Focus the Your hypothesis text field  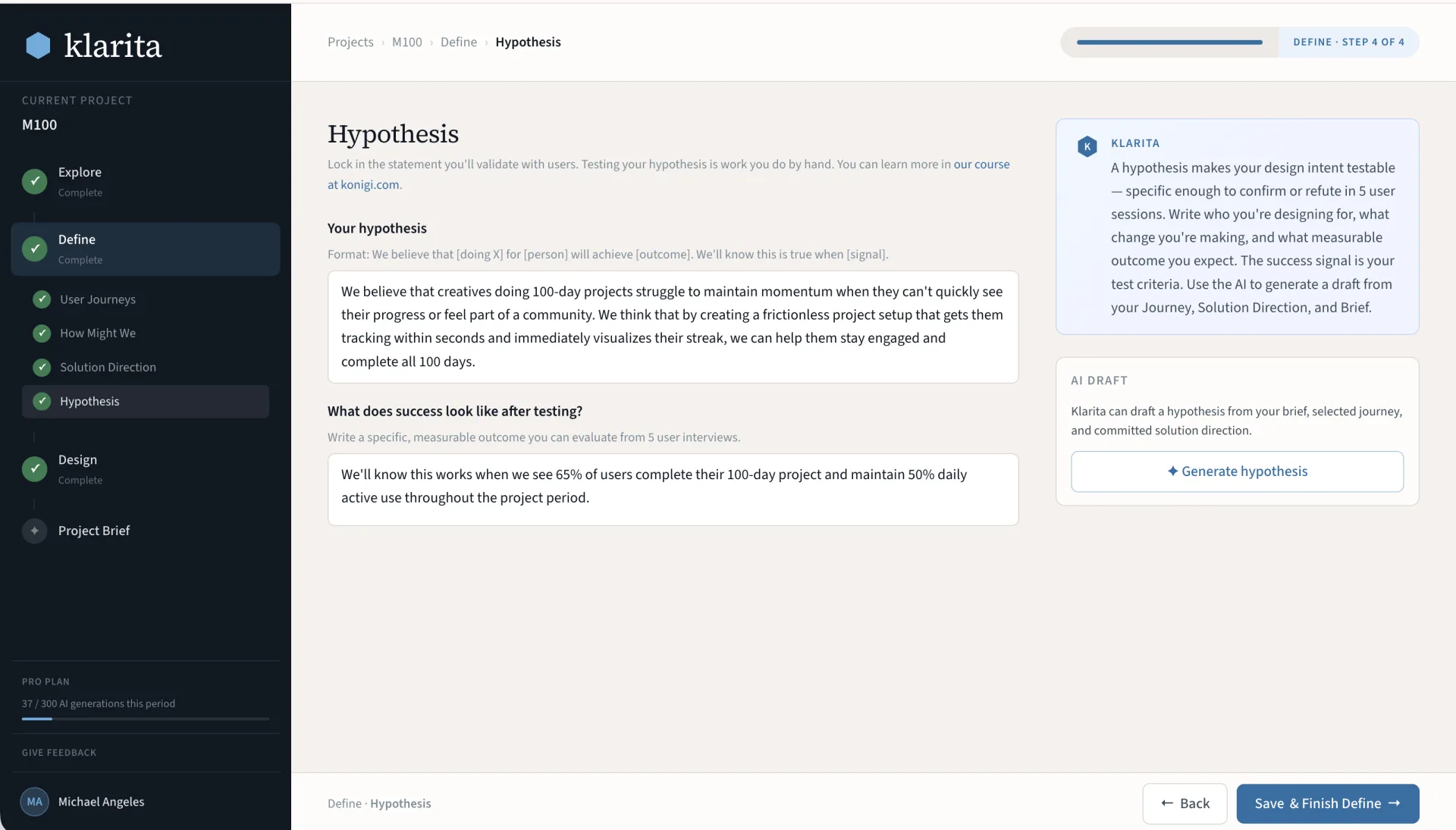[673, 327]
